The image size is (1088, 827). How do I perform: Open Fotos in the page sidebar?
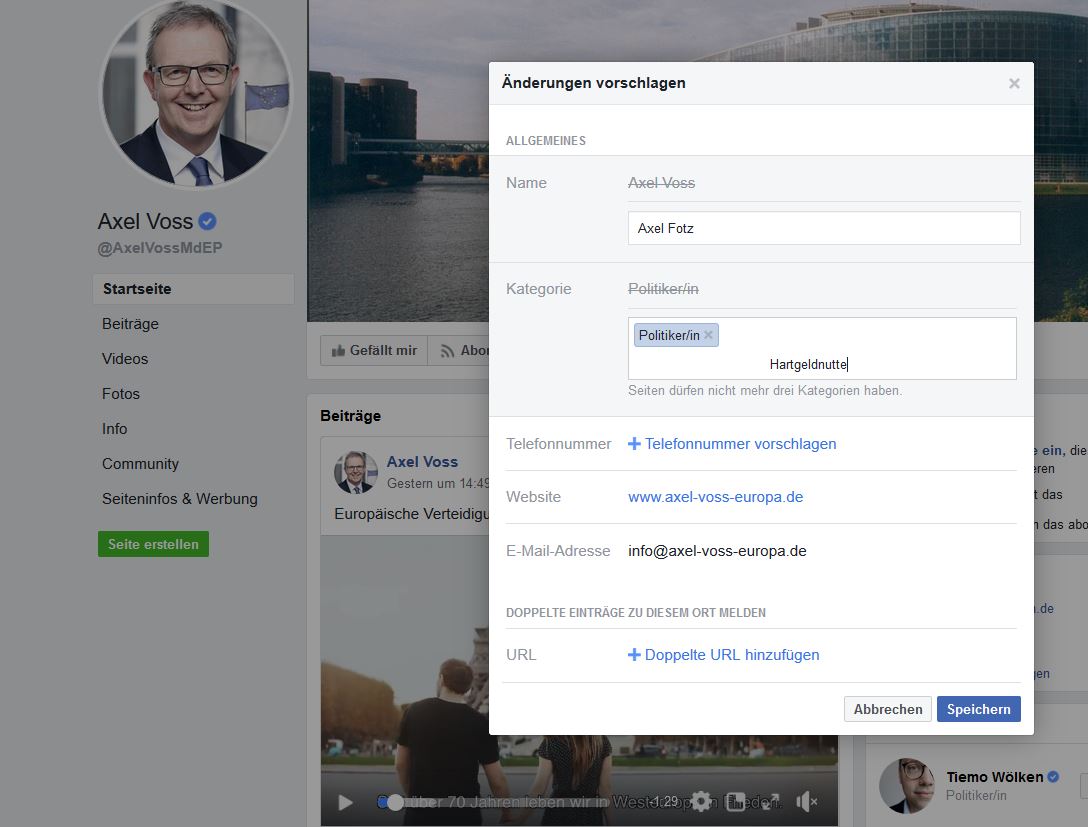click(x=121, y=394)
